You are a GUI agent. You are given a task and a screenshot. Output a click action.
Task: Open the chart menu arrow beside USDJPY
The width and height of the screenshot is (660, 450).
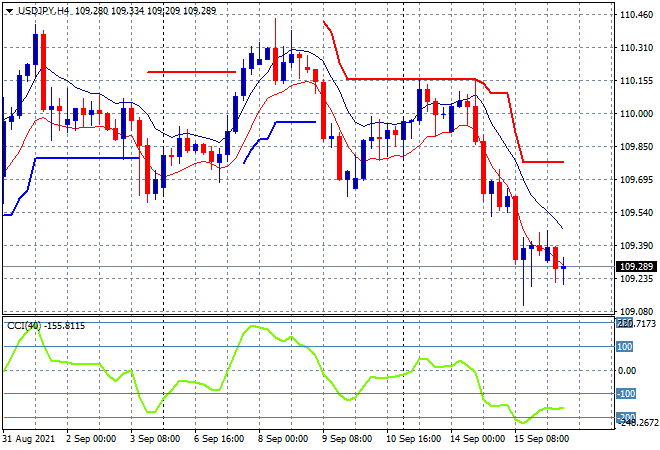[9, 11]
